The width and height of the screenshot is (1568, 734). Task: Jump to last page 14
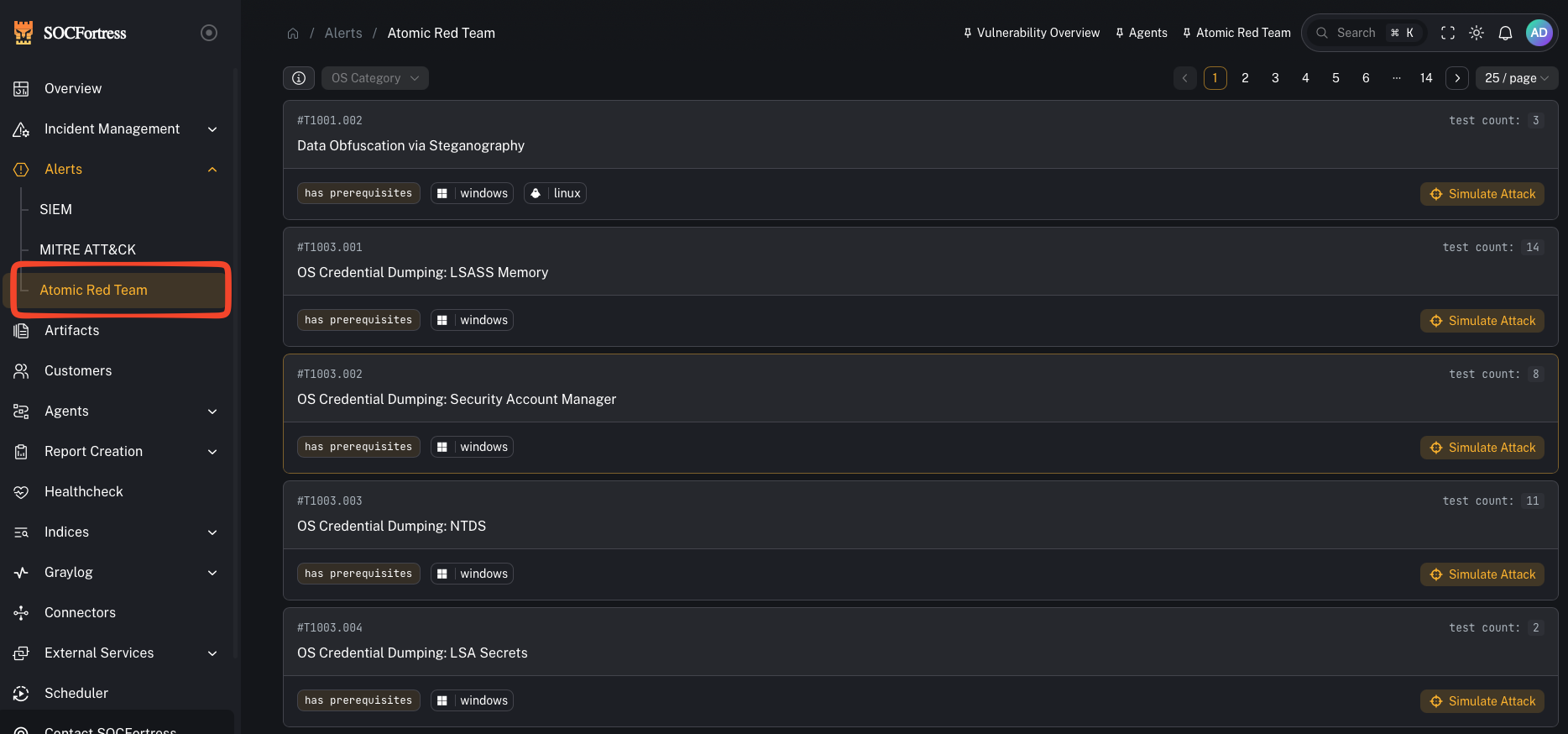click(1426, 78)
